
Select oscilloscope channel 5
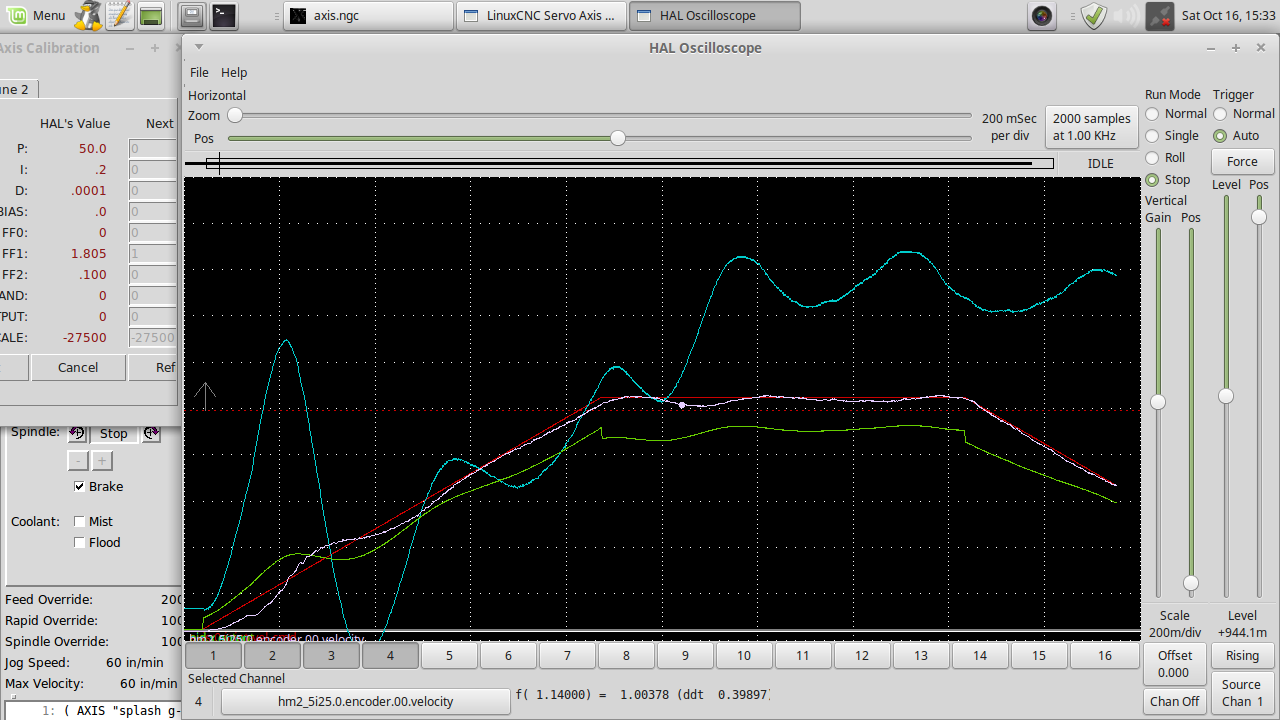click(x=449, y=656)
